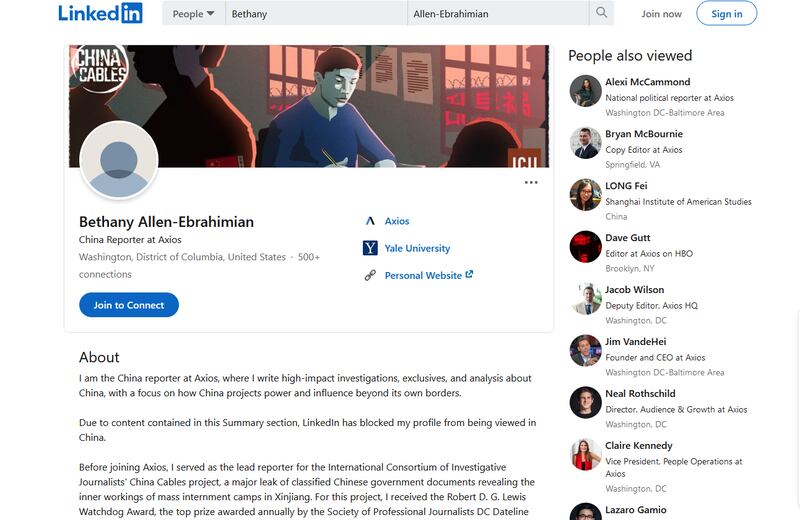Open LONG Fei's profile photo
Screen dimensions: 800x520
(x=586, y=195)
